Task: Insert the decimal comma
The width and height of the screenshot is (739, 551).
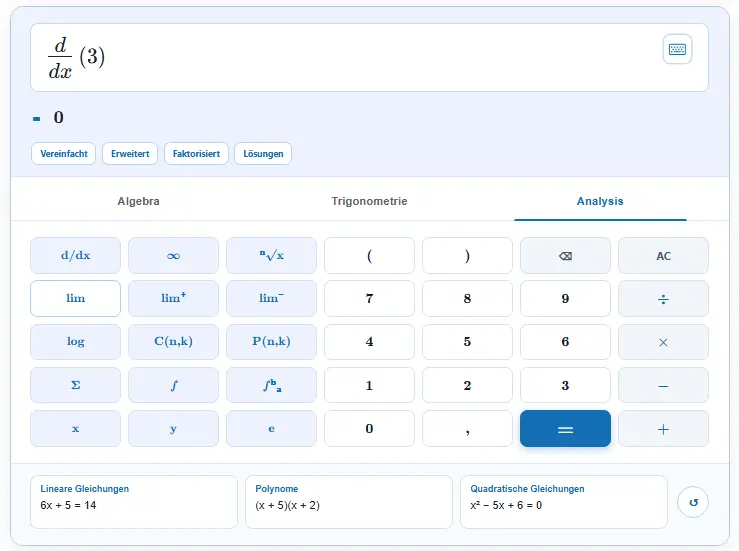Action: click(x=467, y=428)
